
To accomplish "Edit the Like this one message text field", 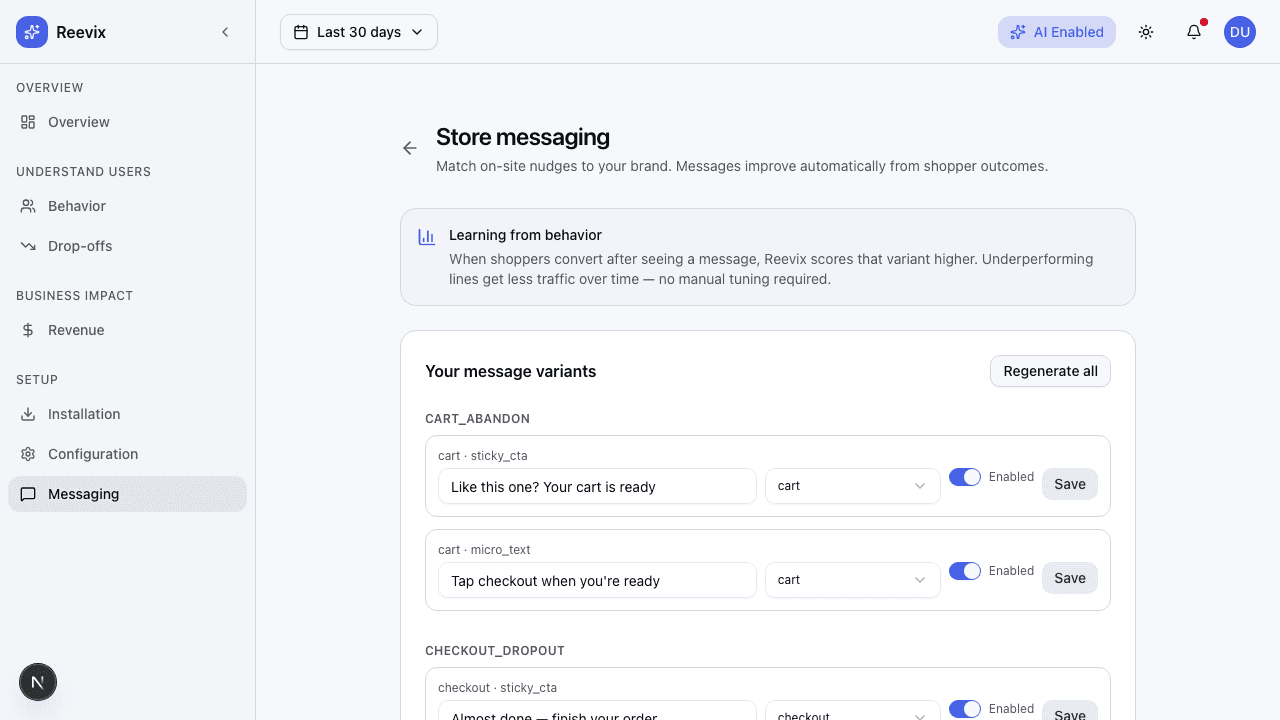I will (x=597, y=486).
